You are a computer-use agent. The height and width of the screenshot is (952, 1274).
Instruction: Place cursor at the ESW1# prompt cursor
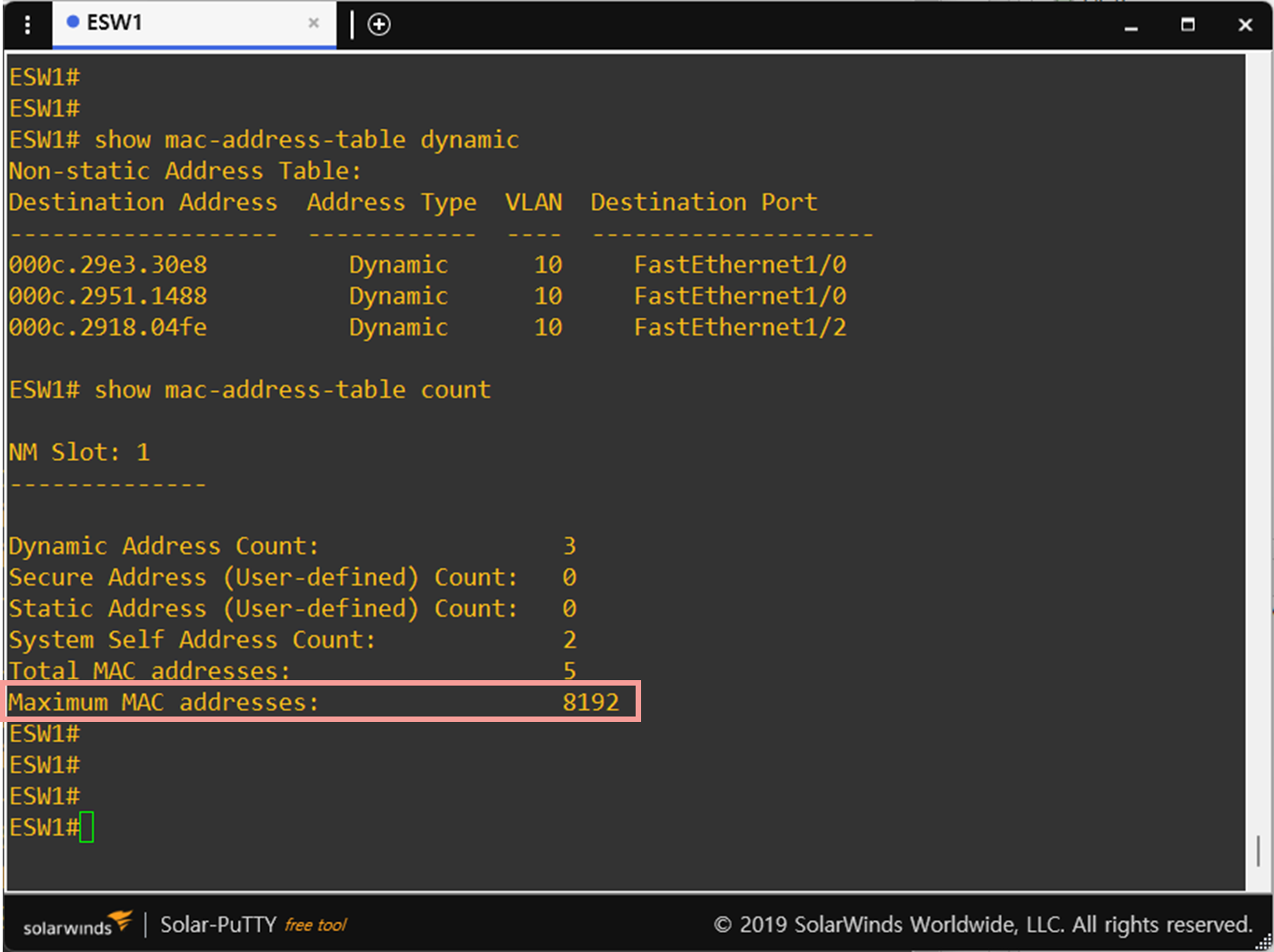86,827
